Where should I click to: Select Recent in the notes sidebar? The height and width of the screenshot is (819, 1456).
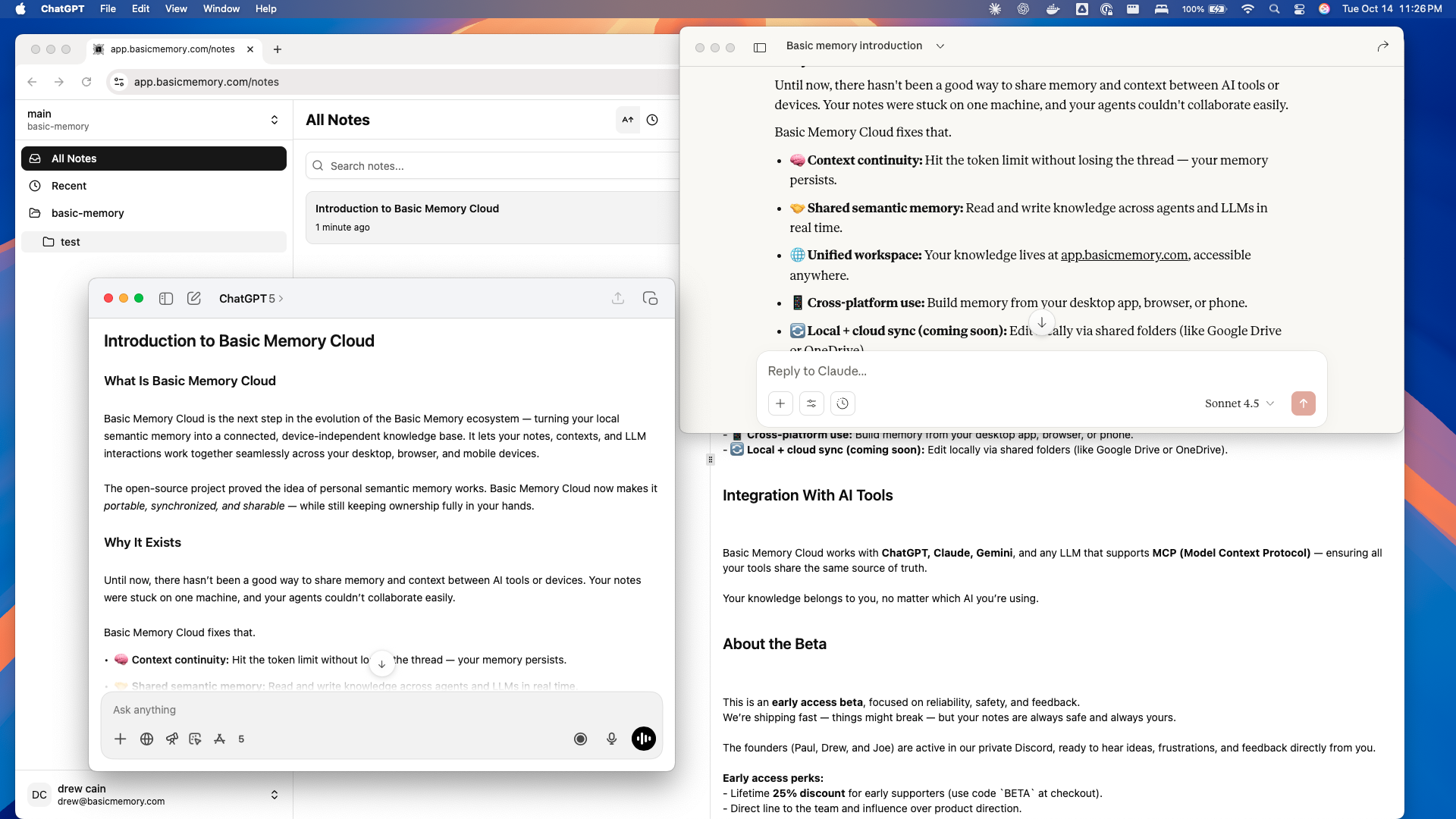click(x=69, y=186)
